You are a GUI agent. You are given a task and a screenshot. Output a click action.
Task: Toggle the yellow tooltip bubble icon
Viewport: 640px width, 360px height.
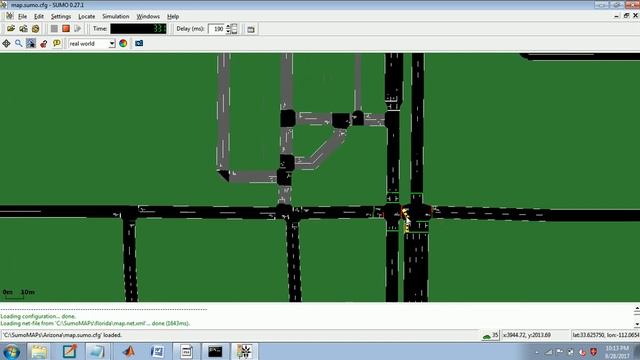tap(56, 43)
